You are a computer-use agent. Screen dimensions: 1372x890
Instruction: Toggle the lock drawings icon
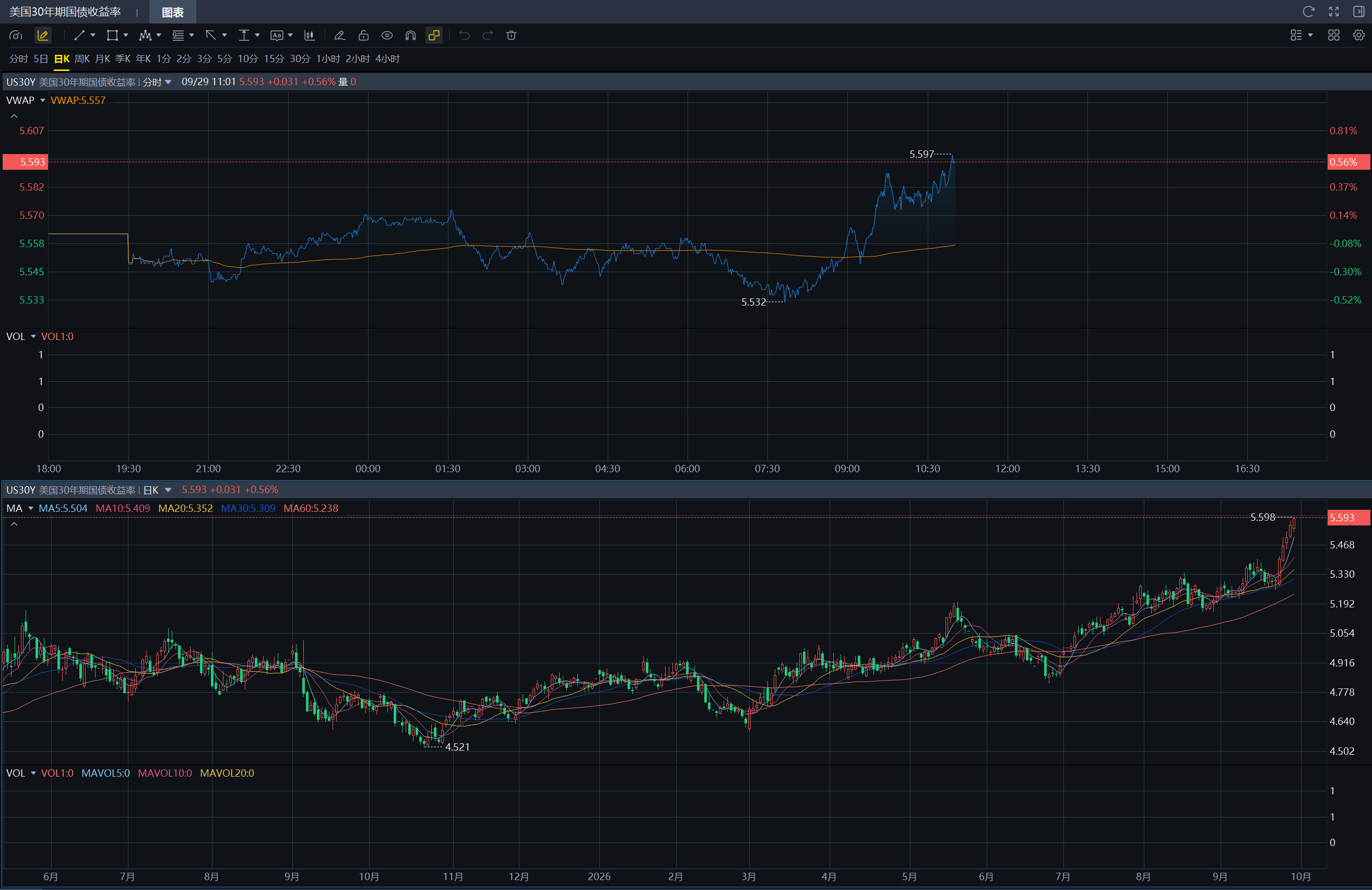click(363, 36)
